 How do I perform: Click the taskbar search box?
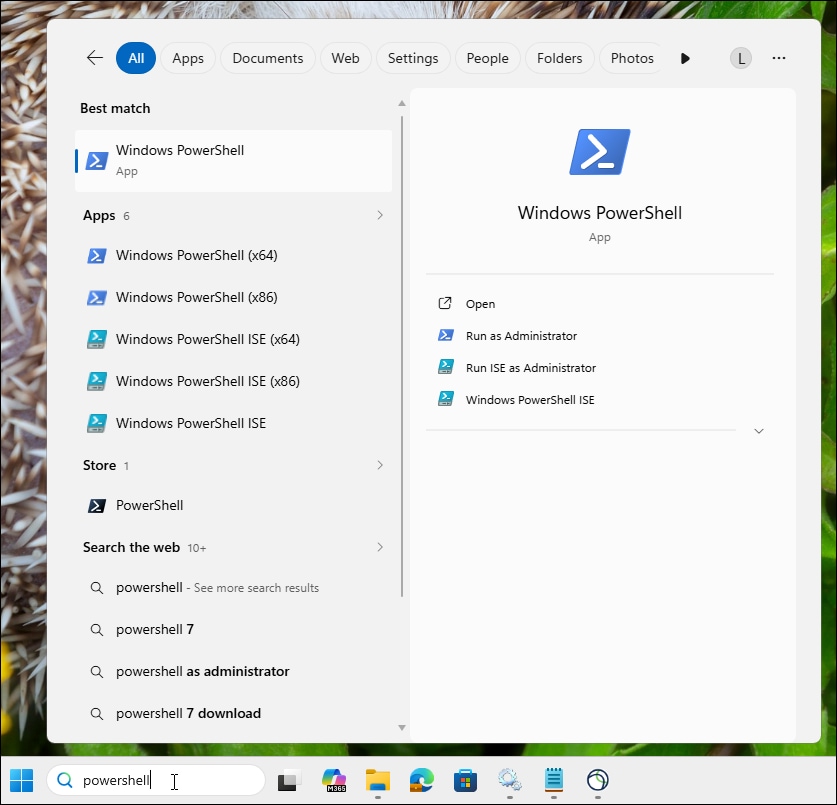[x=156, y=780]
